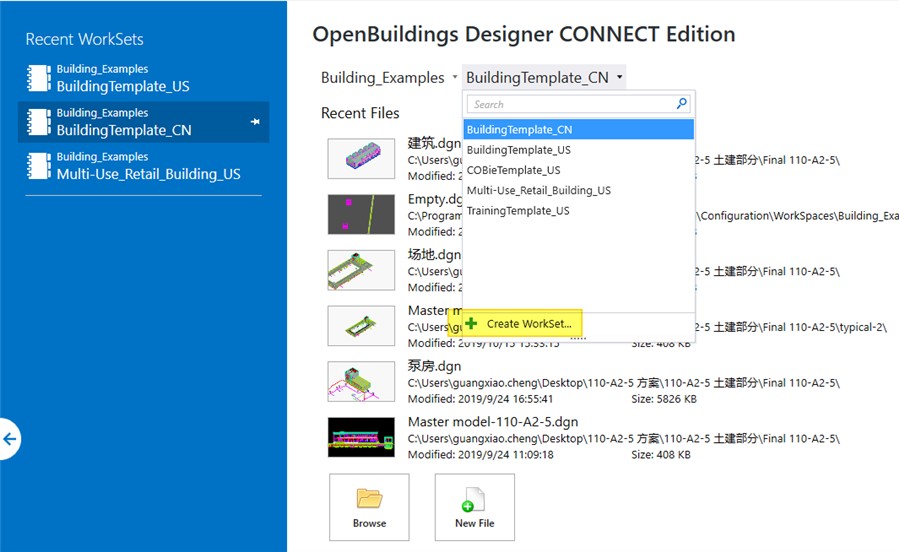Click the 场地.dgn file name

pyautogui.click(x=435, y=255)
